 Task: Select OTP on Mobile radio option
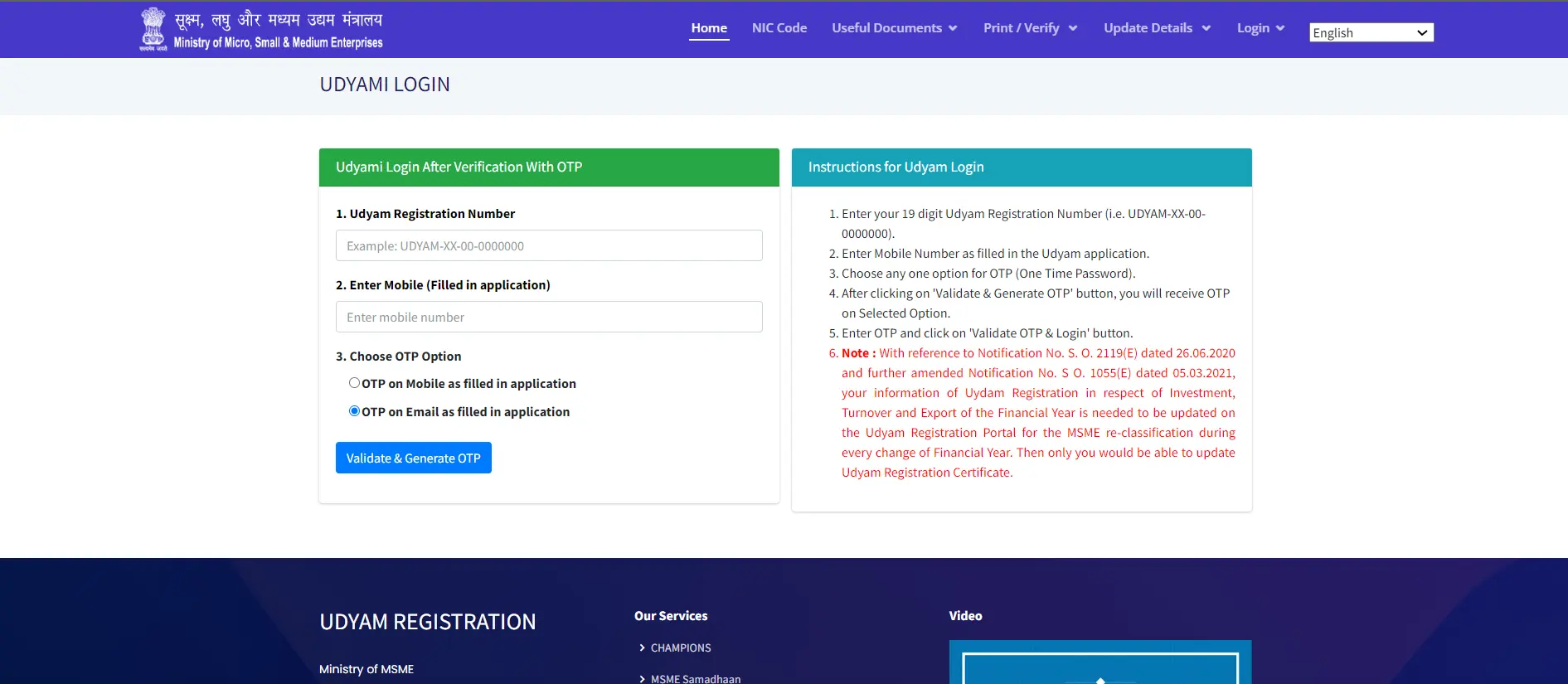coord(354,383)
